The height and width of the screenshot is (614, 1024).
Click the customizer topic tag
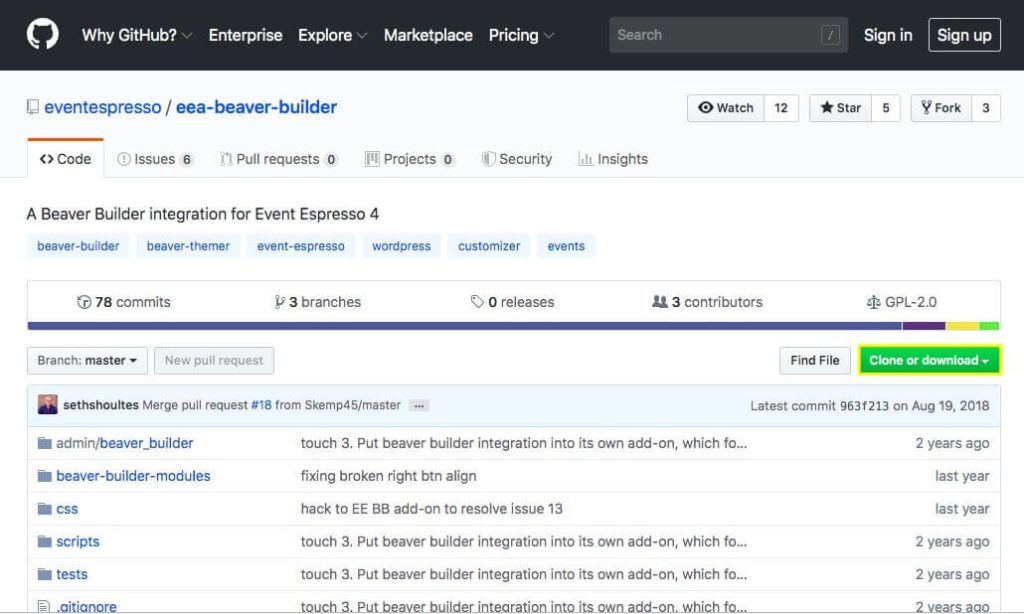point(489,246)
